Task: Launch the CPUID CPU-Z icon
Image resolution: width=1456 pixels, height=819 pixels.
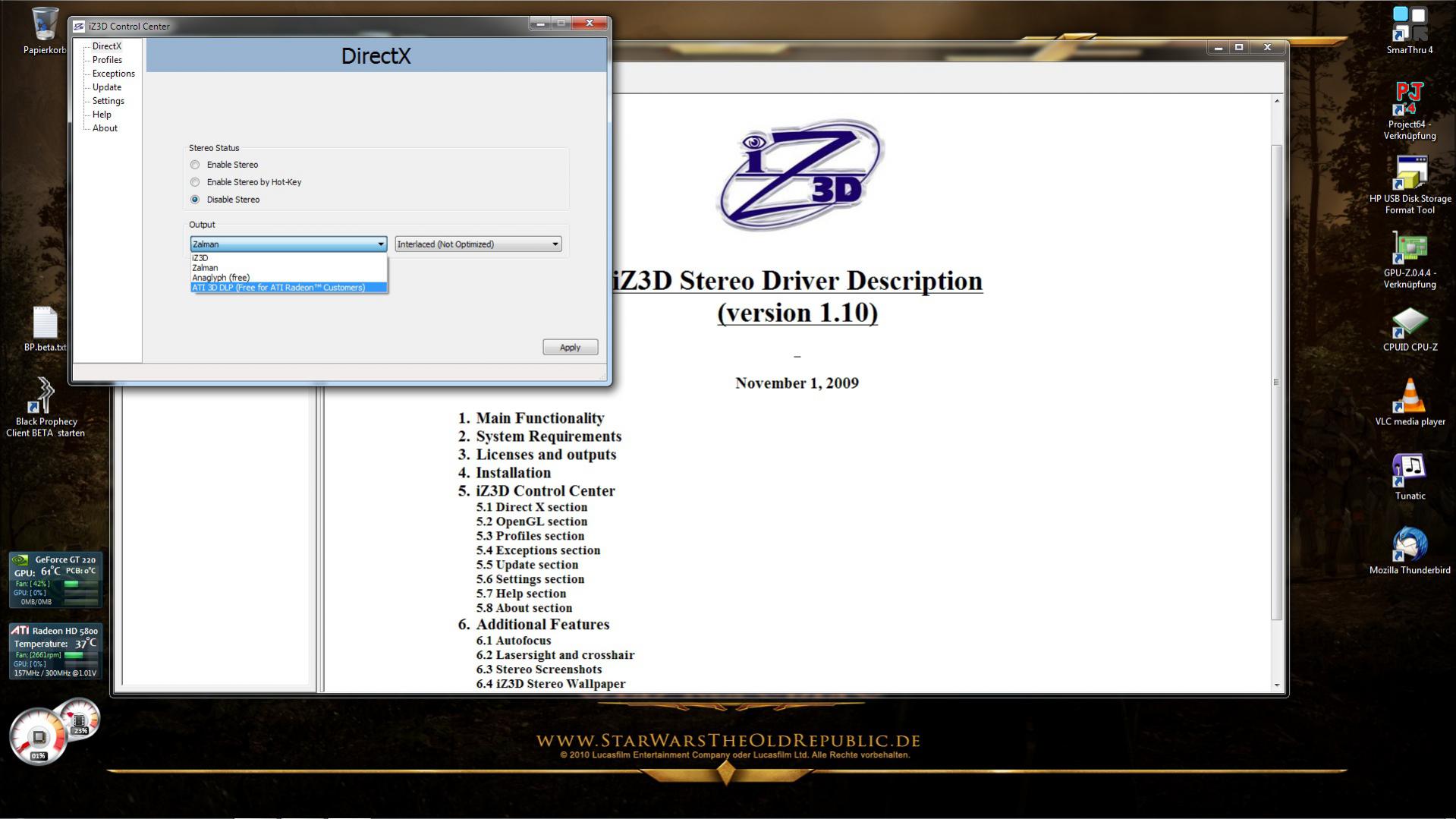Action: click(1409, 329)
